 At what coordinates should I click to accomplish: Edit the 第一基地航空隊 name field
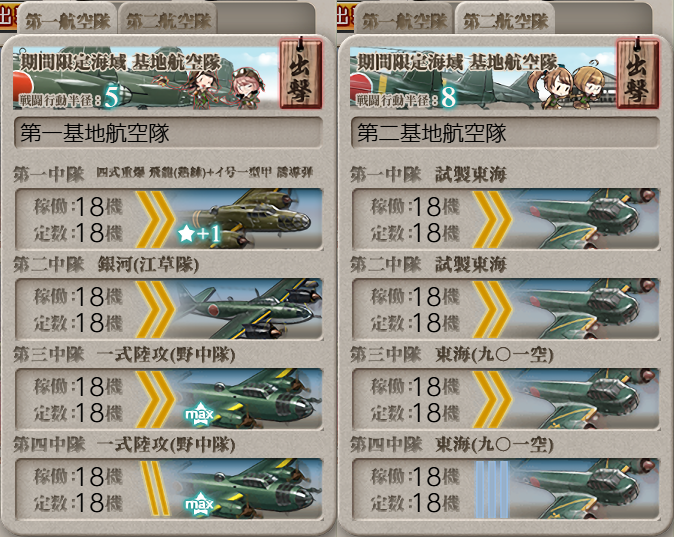[x=168, y=133]
